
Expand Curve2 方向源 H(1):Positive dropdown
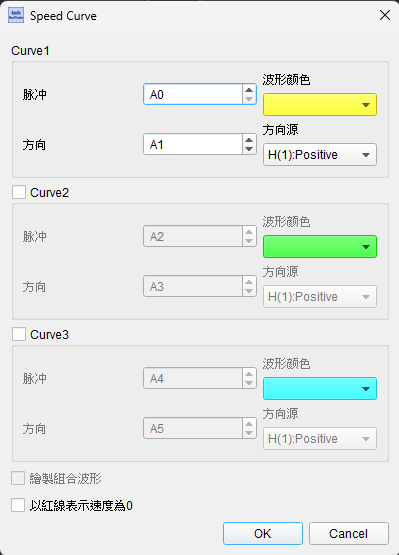tap(320, 297)
